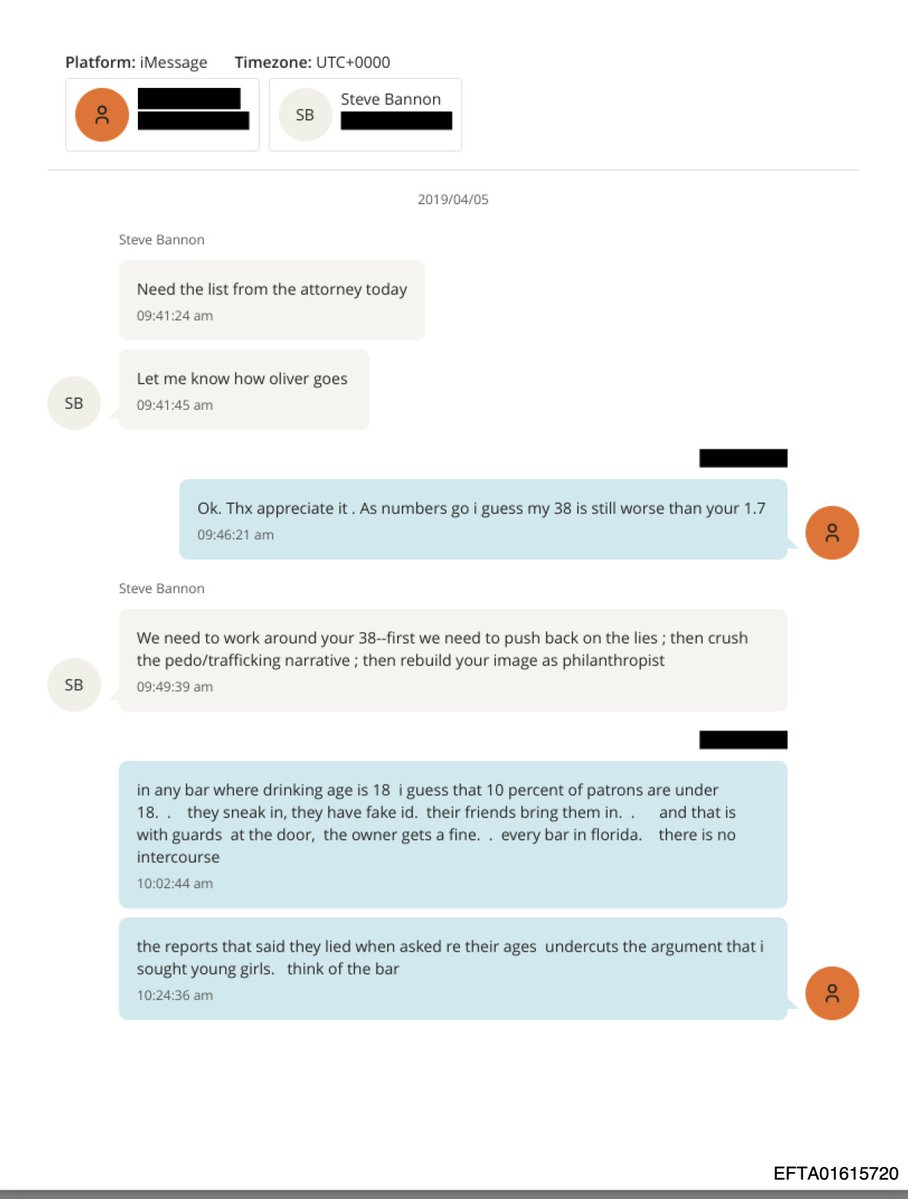Select the message about bar drinking age
The image size is (908, 1199).
pyautogui.click(x=452, y=834)
